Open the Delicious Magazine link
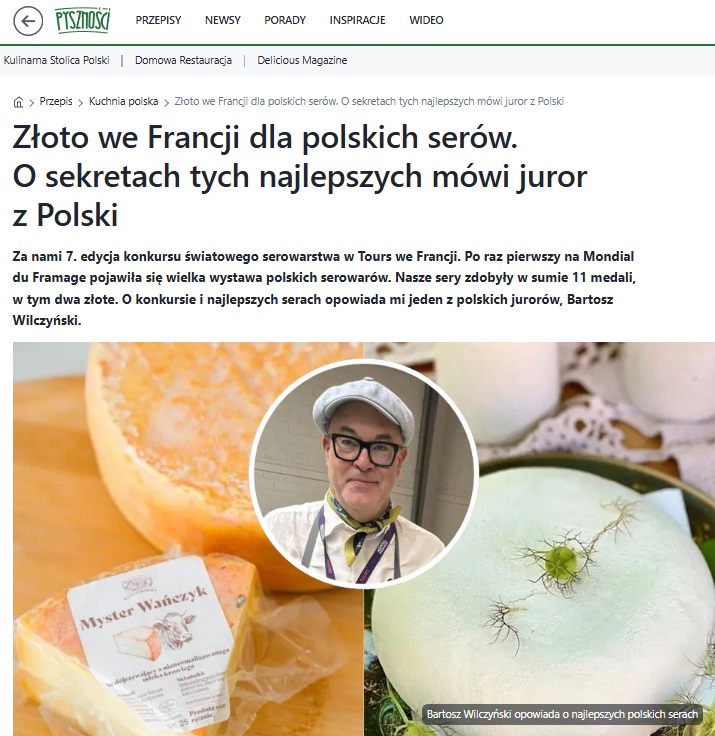 302,60
